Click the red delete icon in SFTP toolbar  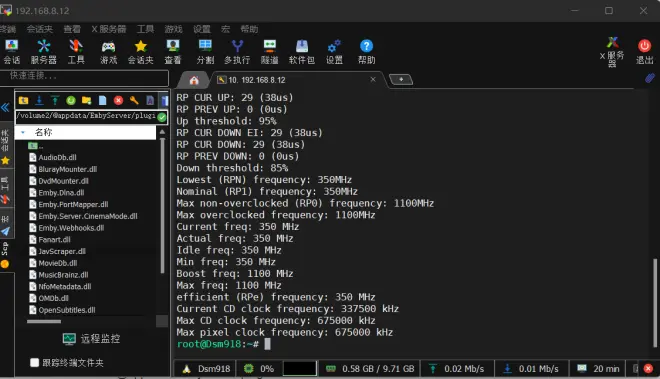tap(118, 100)
